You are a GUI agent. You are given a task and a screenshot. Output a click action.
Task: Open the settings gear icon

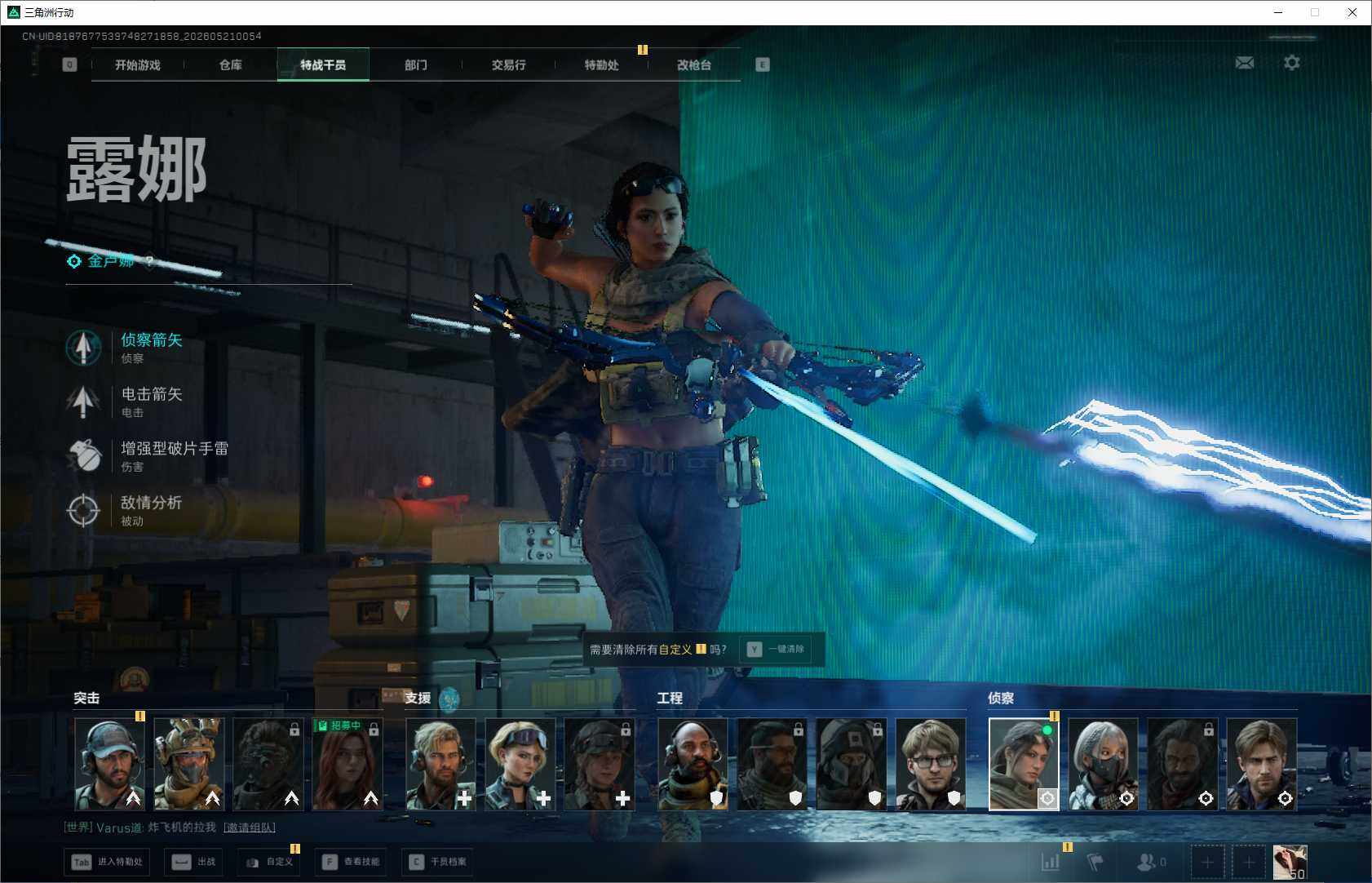tap(1292, 63)
